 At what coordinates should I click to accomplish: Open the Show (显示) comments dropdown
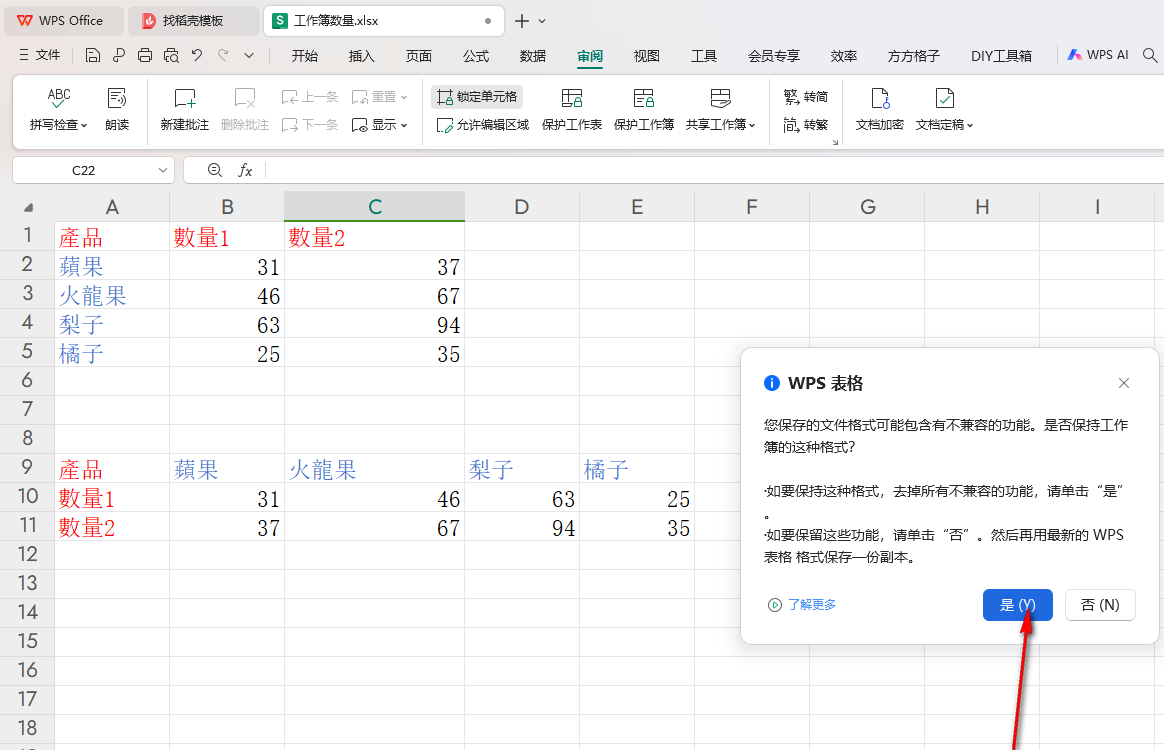point(379,125)
